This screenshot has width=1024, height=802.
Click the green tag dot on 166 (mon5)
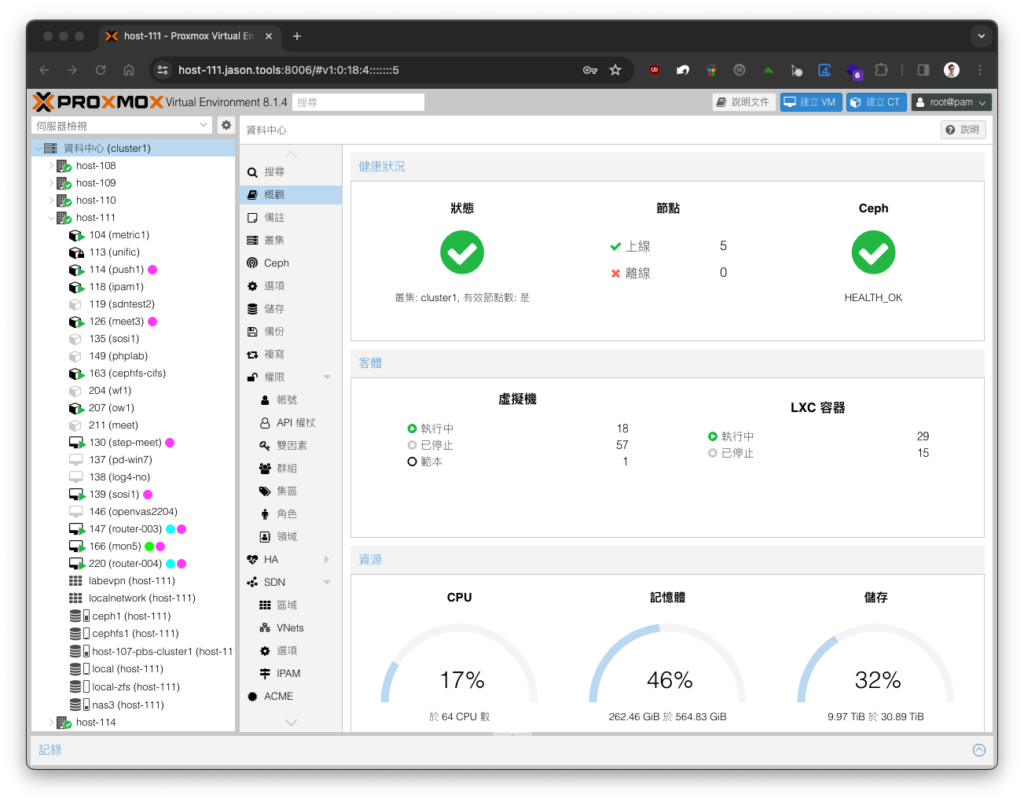pos(149,546)
